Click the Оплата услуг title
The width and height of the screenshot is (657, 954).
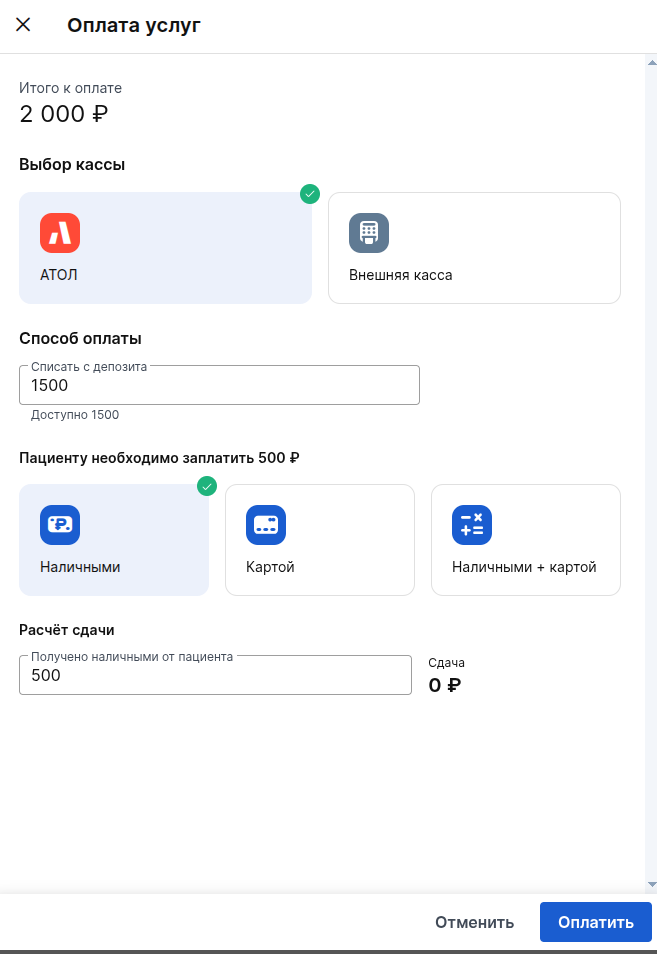[134, 26]
